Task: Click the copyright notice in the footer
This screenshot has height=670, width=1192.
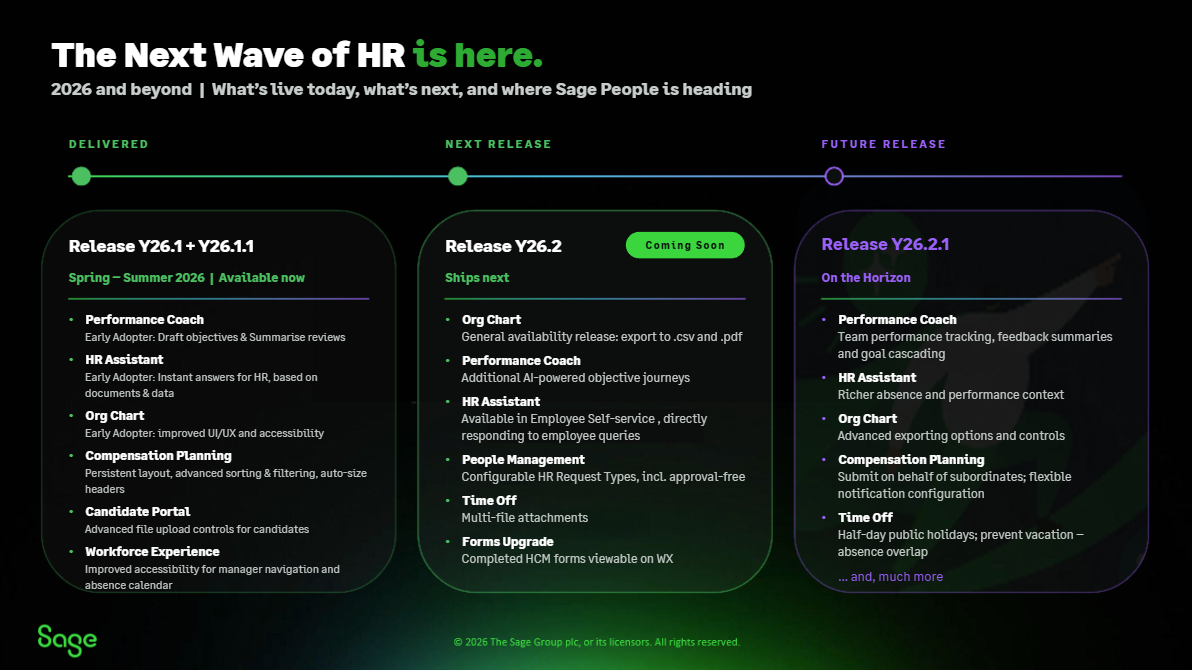Action: (x=597, y=642)
